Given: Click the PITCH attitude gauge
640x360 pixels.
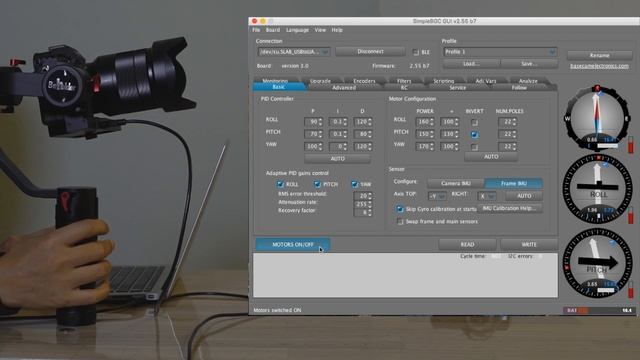Looking at the screenshot, I should click(597, 263).
